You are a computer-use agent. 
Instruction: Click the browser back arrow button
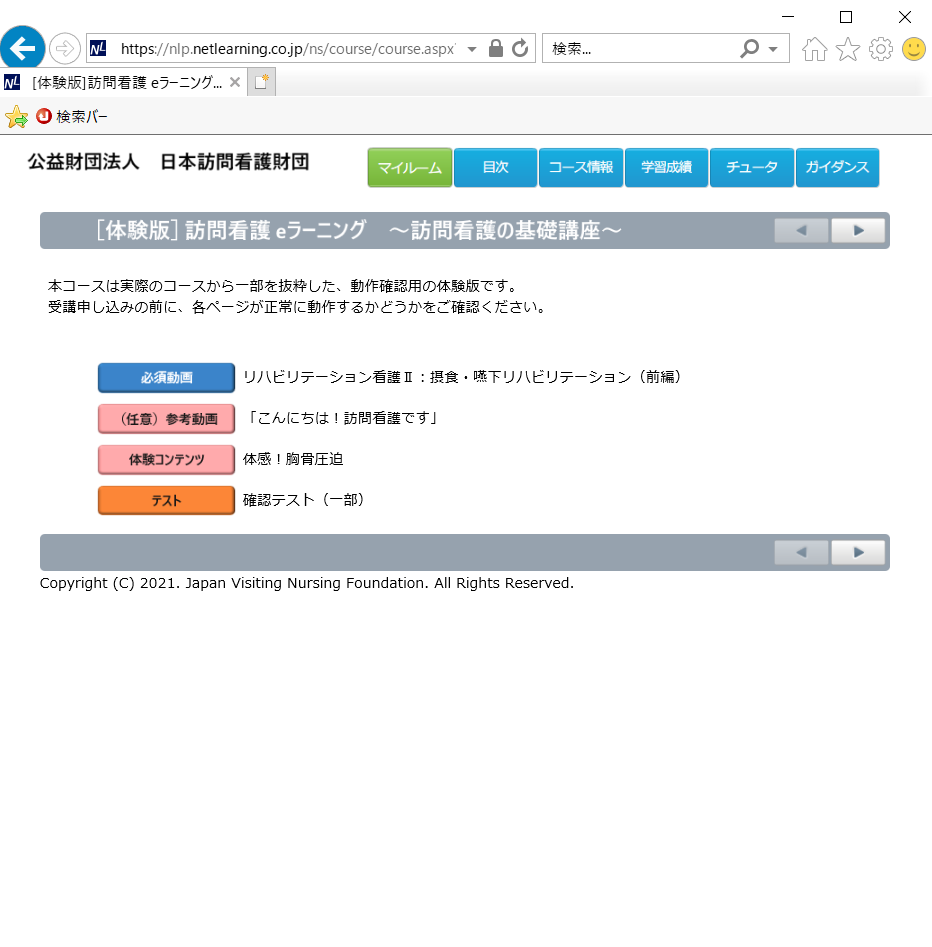22,48
